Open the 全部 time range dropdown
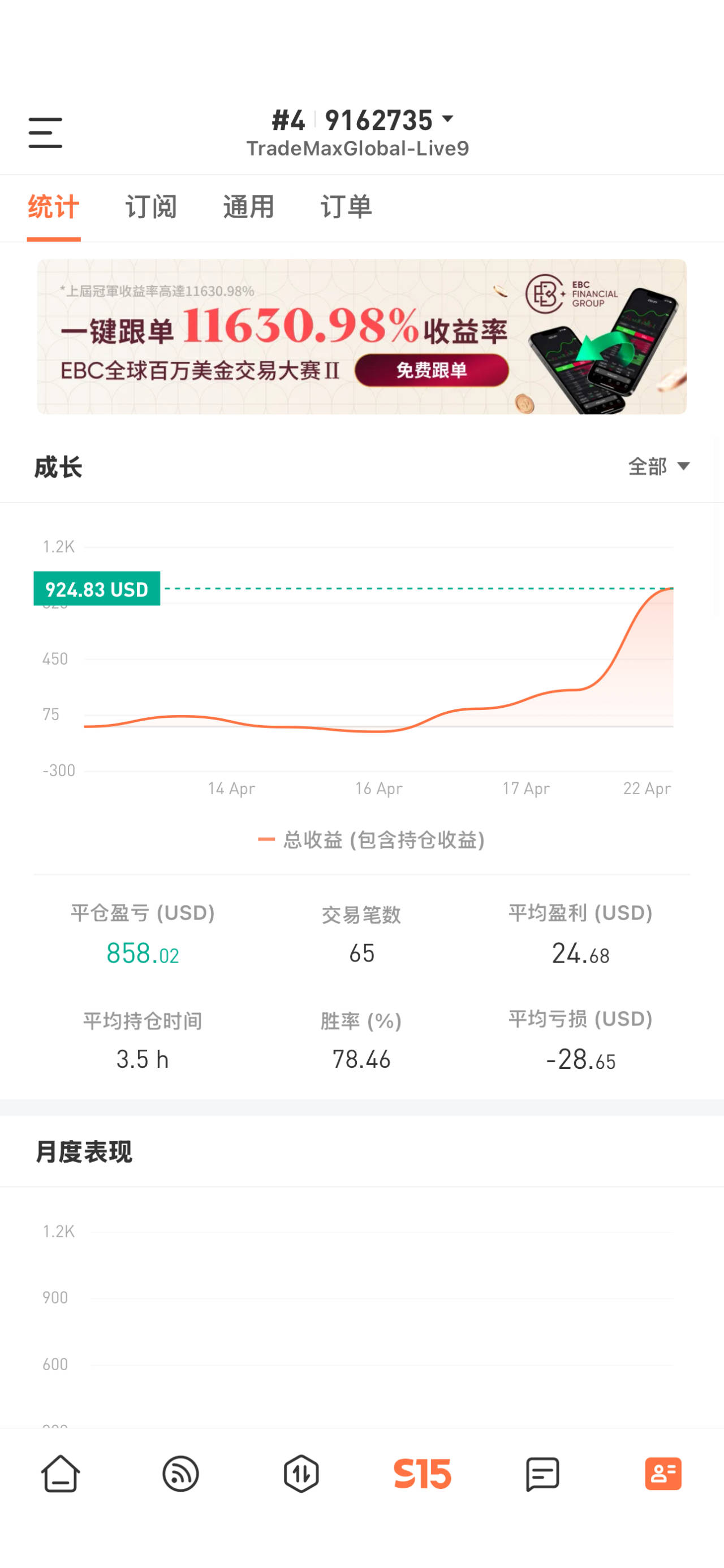724x1568 pixels. point(659,467)
